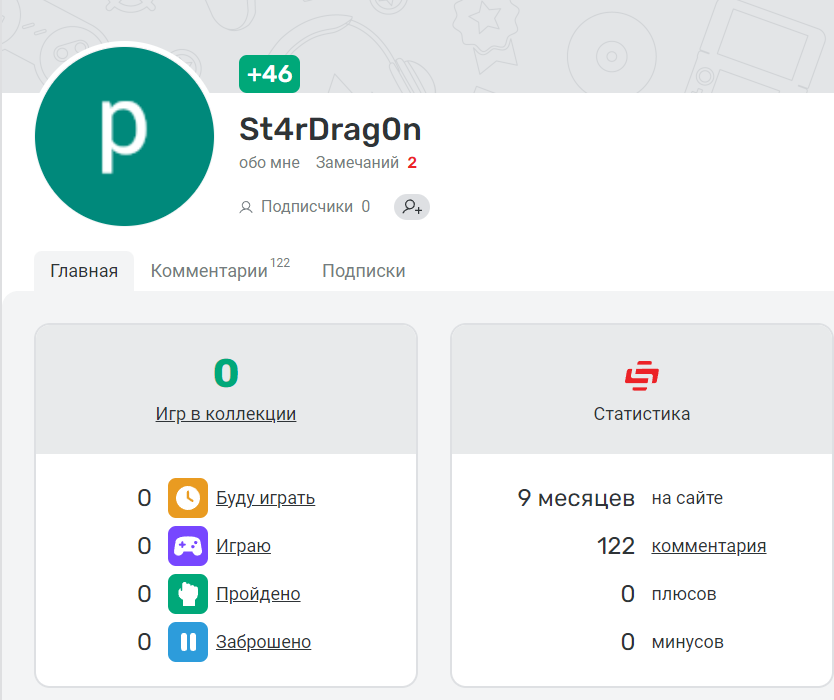Click the 'плюсов' label
This screenshot has width=834, height=700.
pyautogui.click(x=684, y=594)
